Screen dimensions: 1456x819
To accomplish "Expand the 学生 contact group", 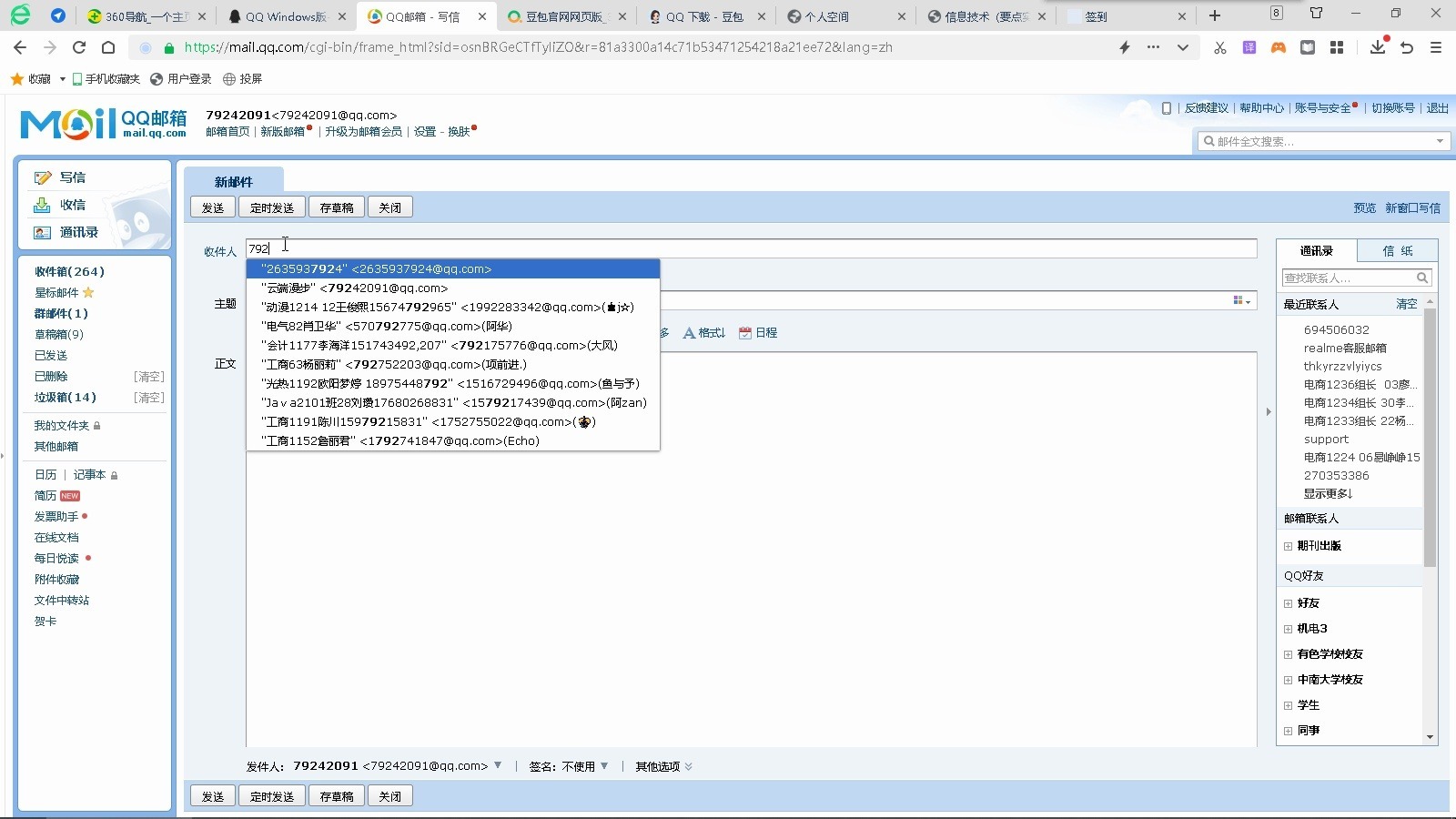I will [x=1288, y=705].
